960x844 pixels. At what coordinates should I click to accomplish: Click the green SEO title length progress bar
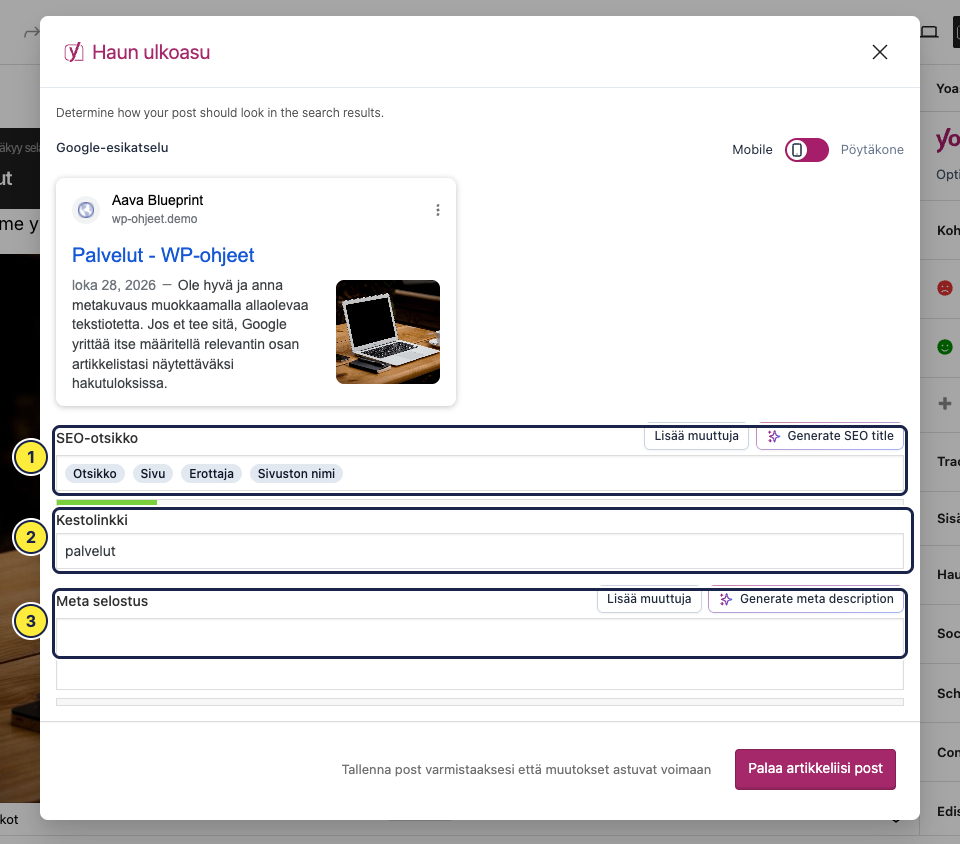click(107, 502)
